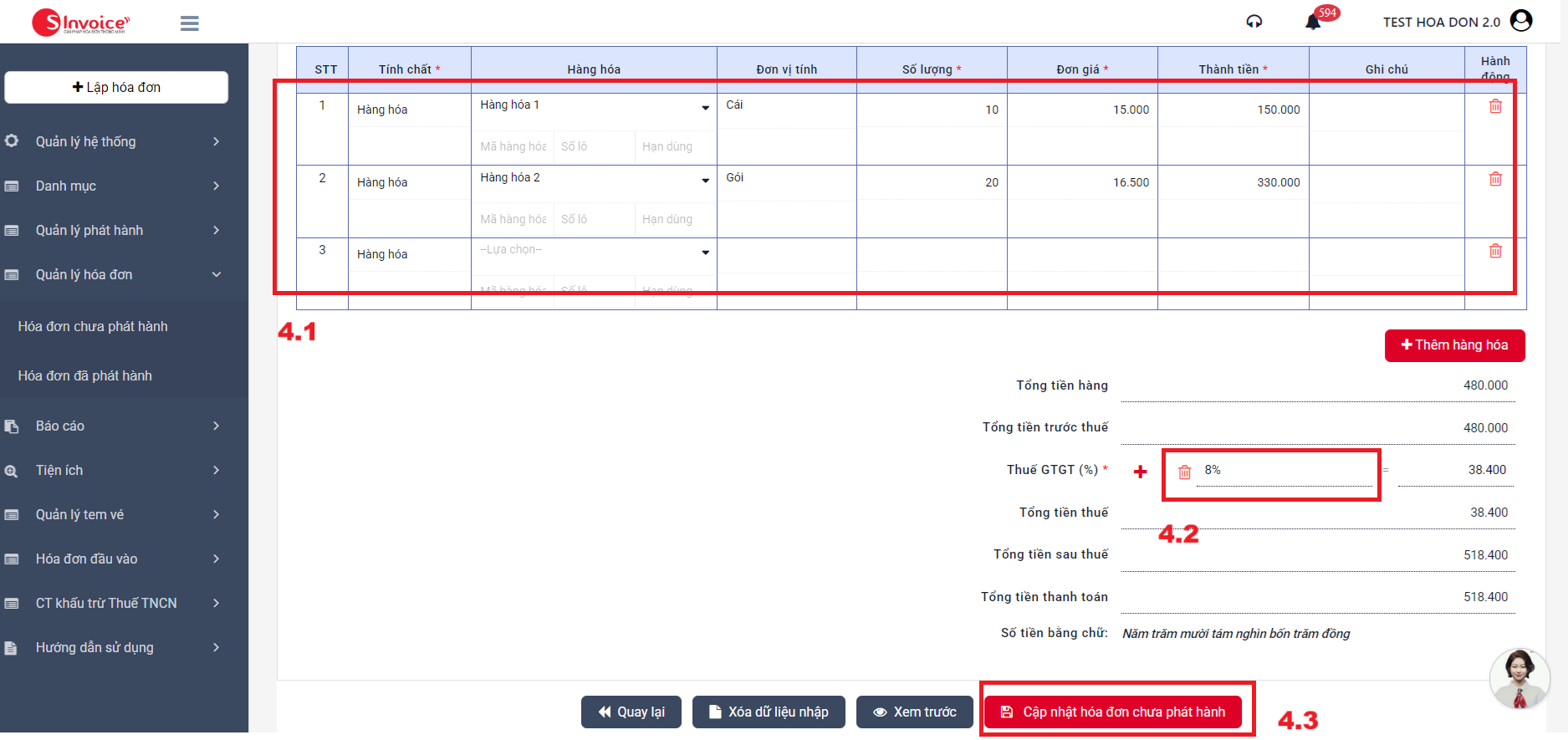Viewport: 1568px width, 740px height.
Task: Click Cập nhật hóa đơn chưa phát hành
Action: [1113, 712]
